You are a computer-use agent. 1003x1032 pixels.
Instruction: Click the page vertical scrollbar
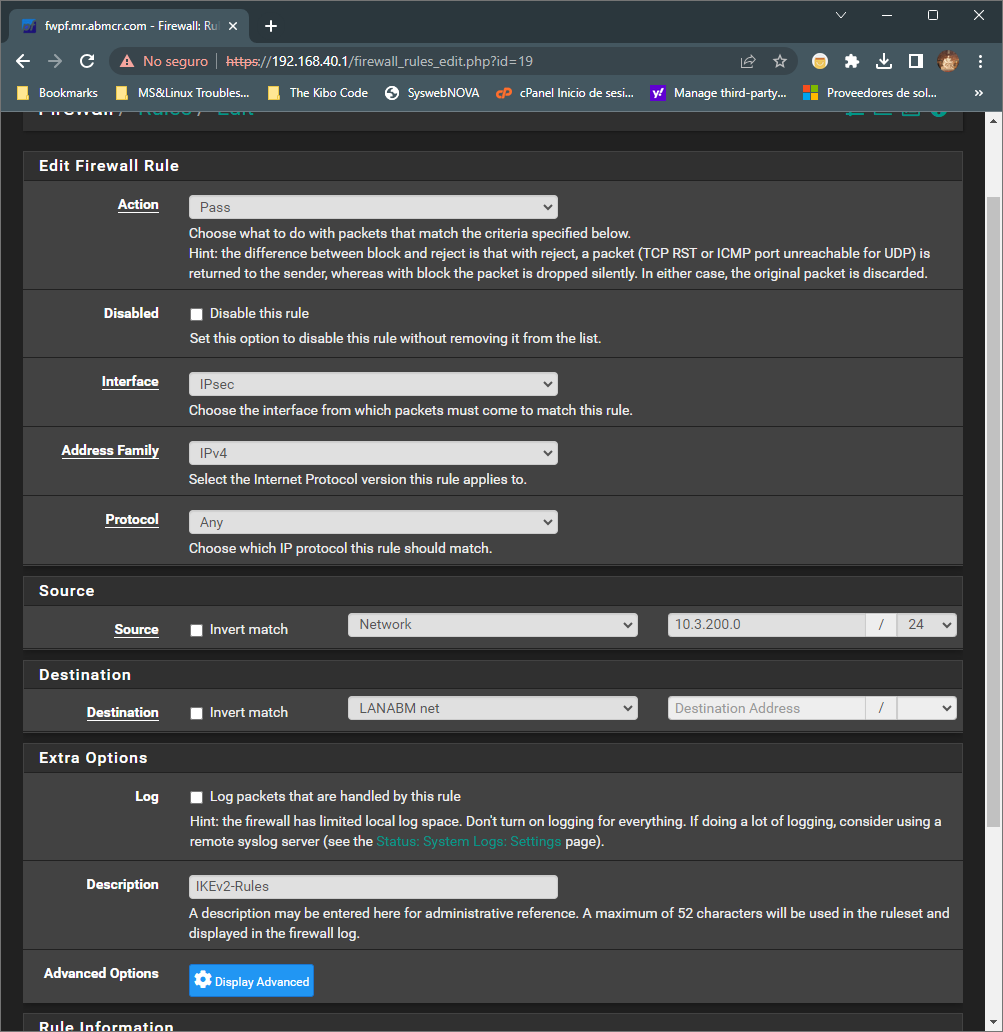[x=993, y=500]
